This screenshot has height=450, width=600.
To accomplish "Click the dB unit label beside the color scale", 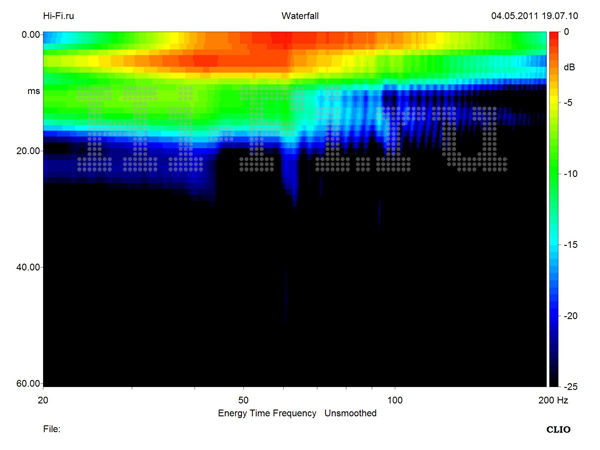I will point(570,67).
